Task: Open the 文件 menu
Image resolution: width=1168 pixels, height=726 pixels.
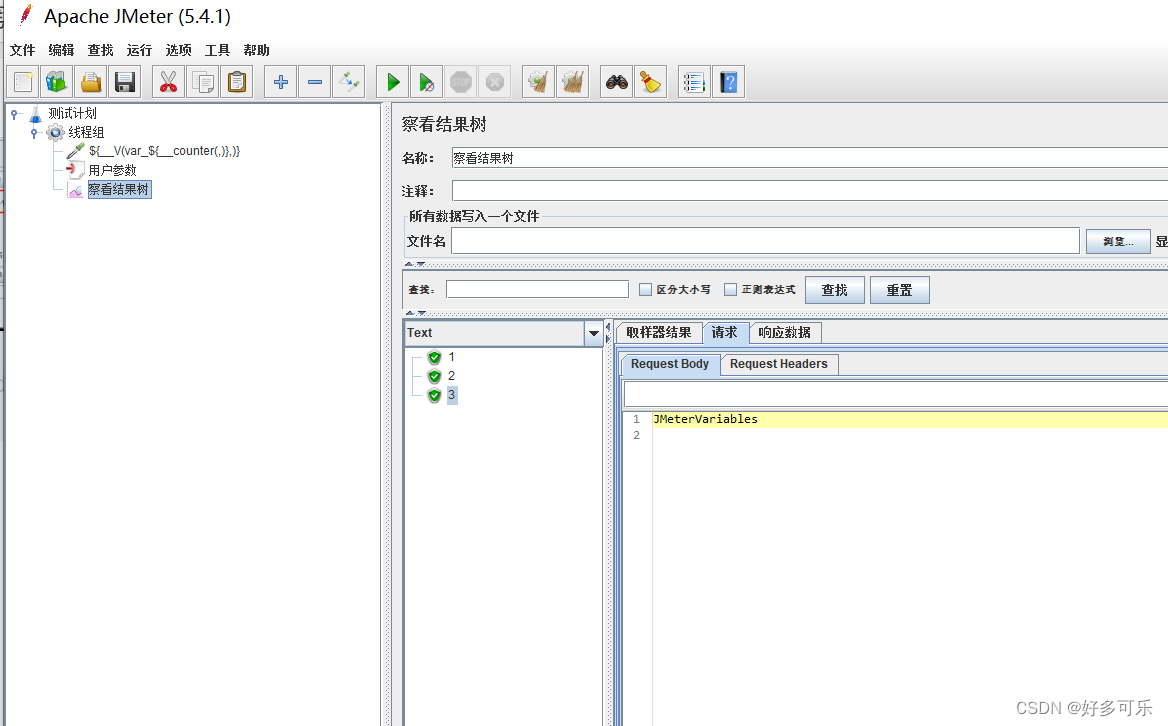Action: (x=22, y=50)
